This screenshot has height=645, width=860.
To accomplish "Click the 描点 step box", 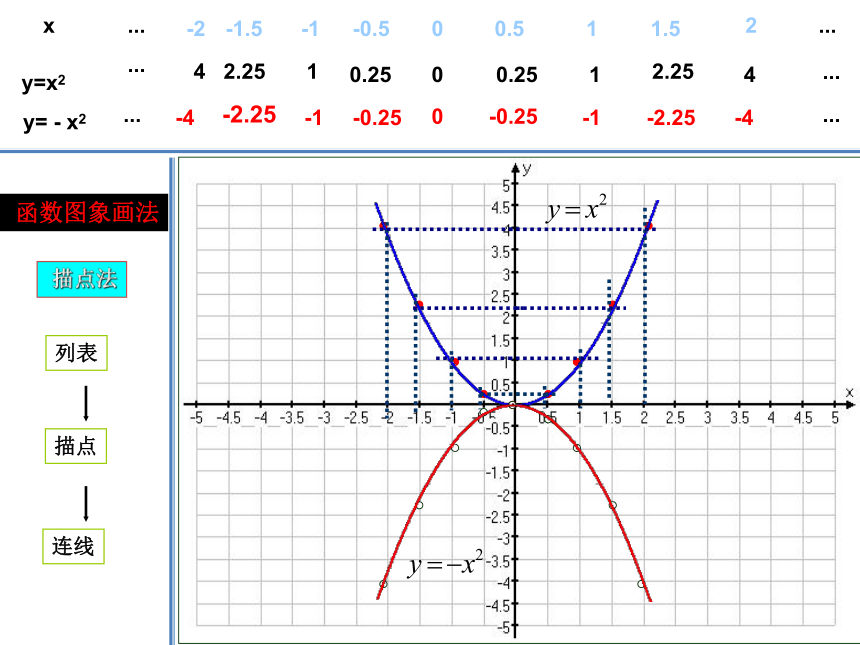I will click(76, 446).
